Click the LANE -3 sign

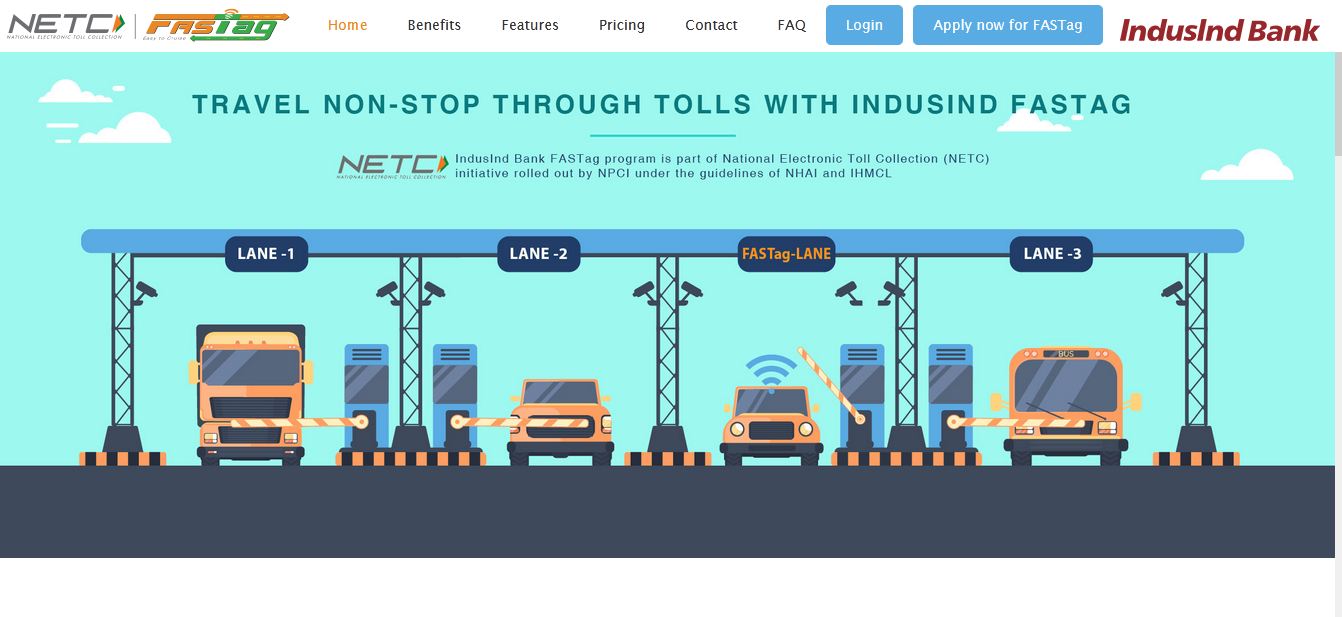(1052, 254)
